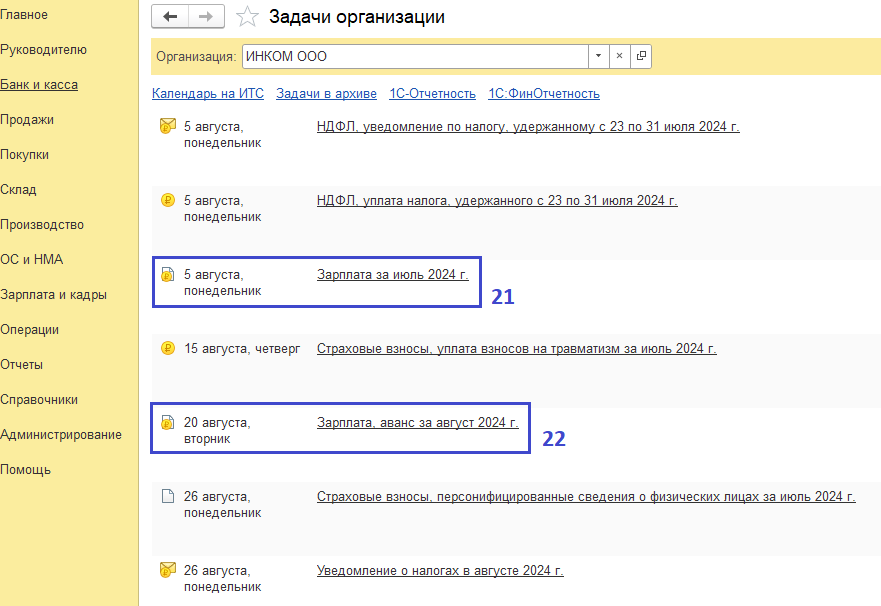This screenshot has height=606, width=881.
Task: Add page to favorites with star icon
Action: (x=248, y=17)
